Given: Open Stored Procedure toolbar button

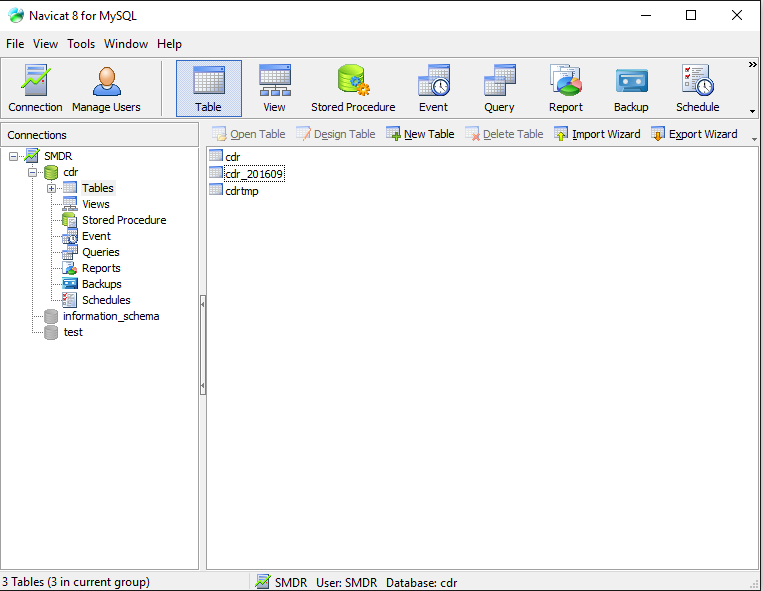Looking at the screenshot, I should coord(353,89).
